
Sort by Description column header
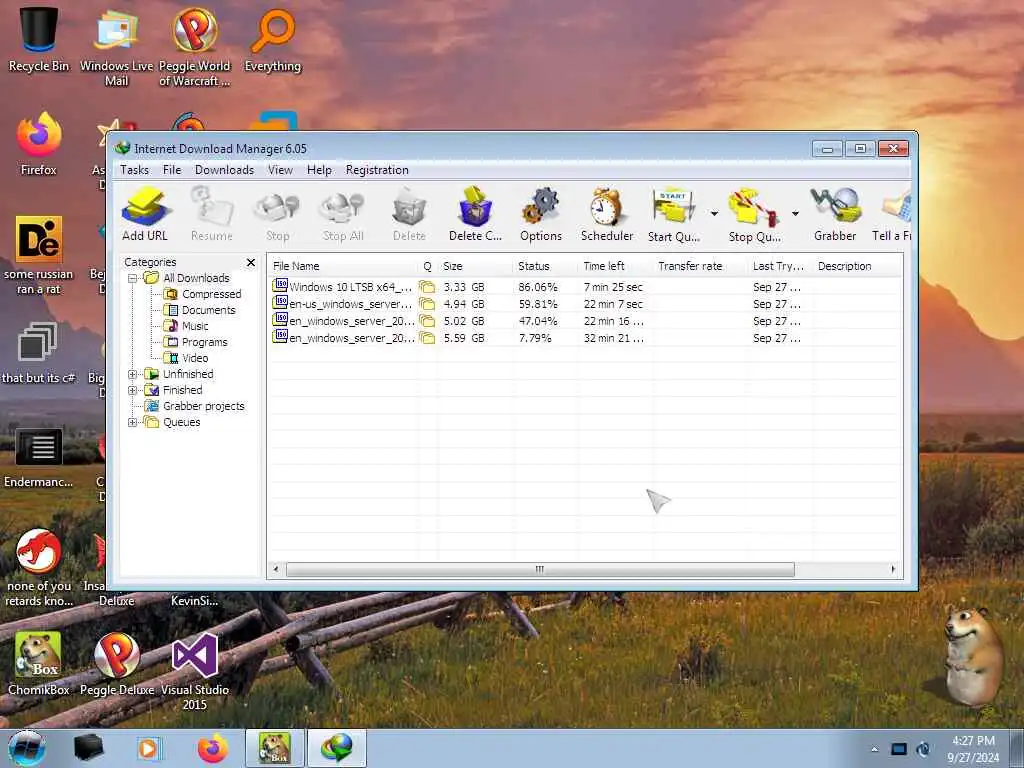[x=857, y=266]
